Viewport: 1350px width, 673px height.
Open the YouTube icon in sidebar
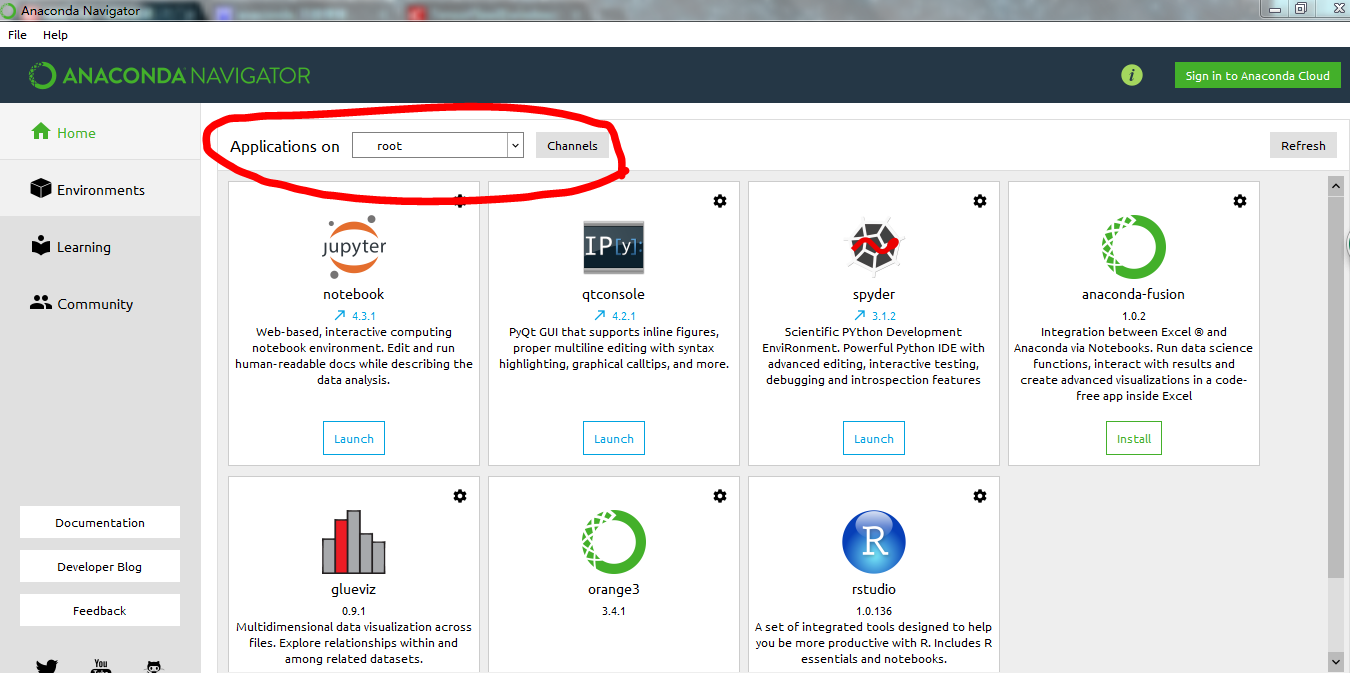coord(100,666)
